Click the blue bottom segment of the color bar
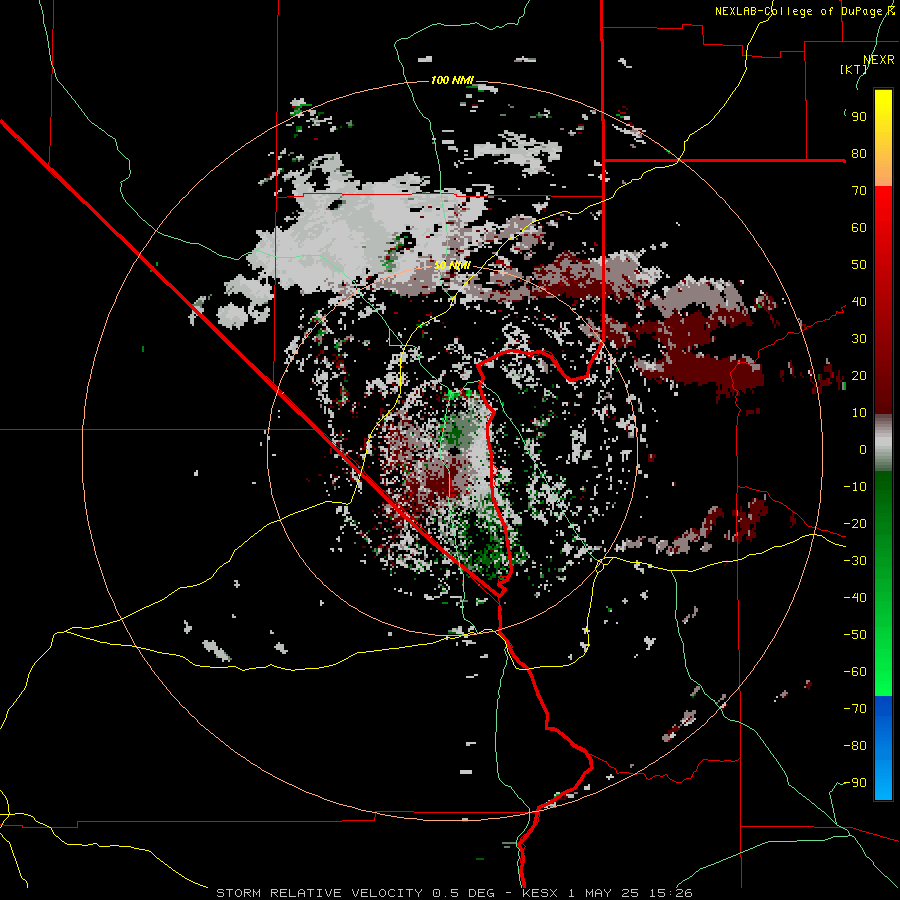 (883, 748)
